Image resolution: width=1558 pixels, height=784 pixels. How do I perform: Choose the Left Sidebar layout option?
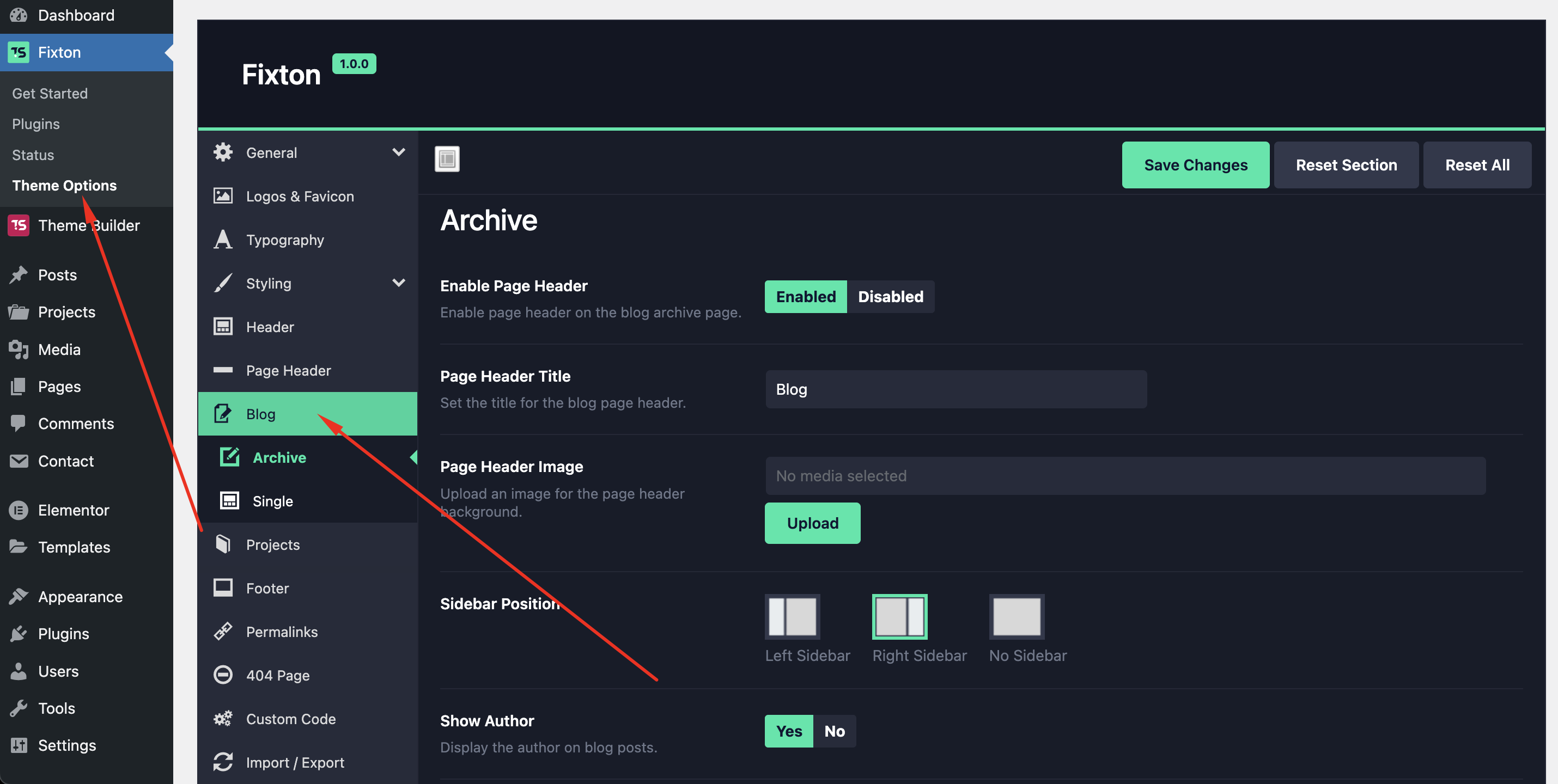tap(792, 616)
